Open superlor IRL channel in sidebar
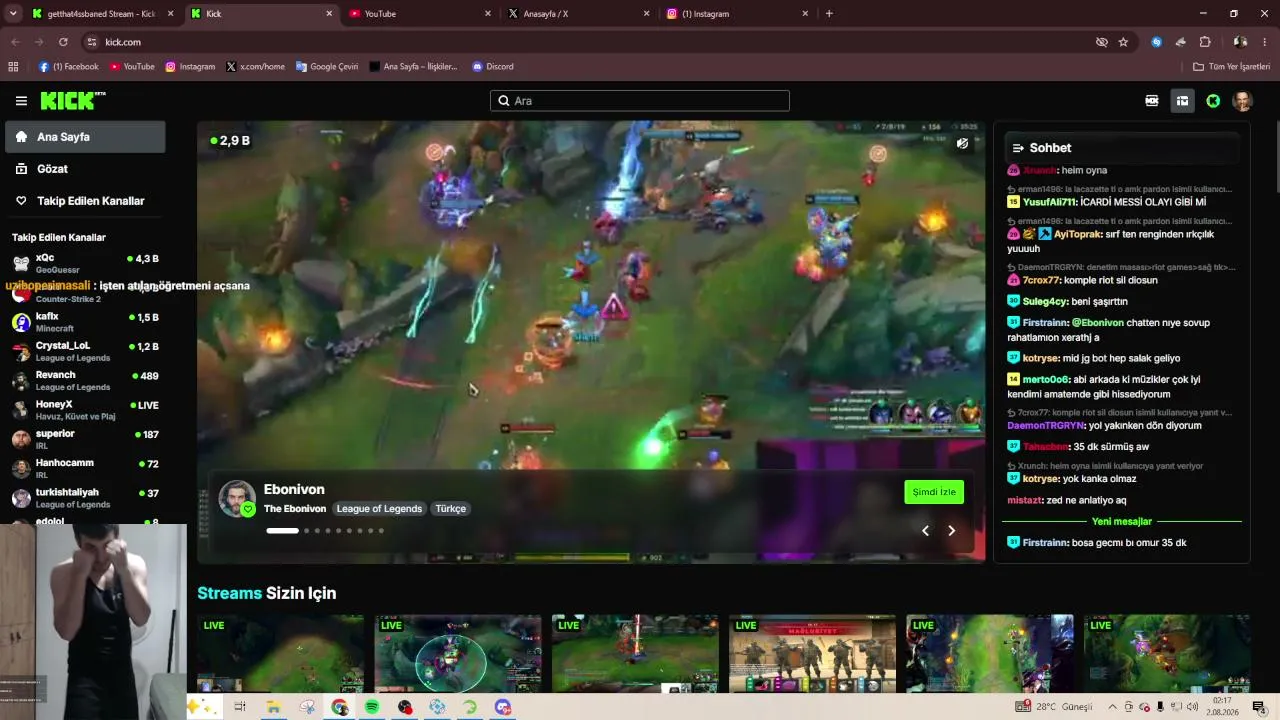Image resolution: width=1280 pixels, height=720 pixels. [x=85, y=439]
